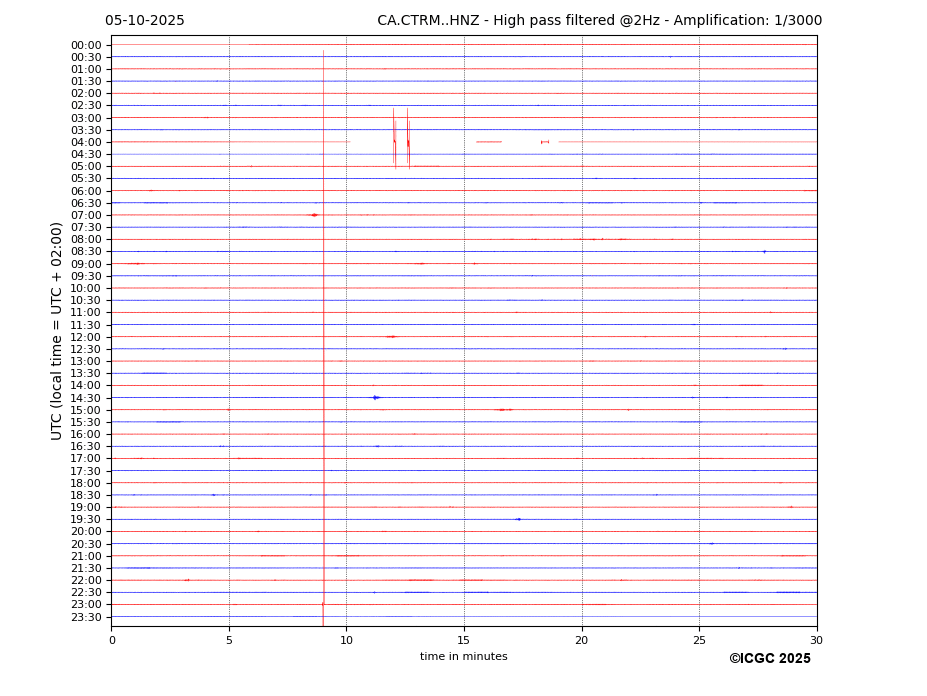Image resolution: width=927 pixels, height=696 pixels.
Task: Click the blue blip on the 08:30 trace
Action: pyautogui.click(x=764, y=252)
